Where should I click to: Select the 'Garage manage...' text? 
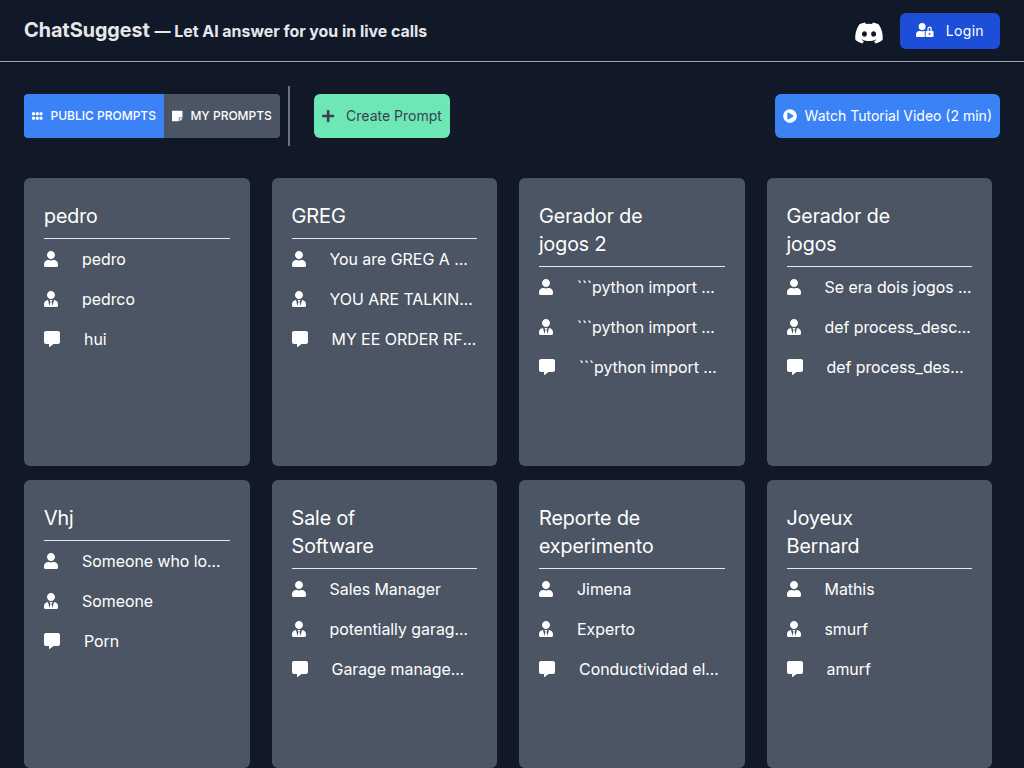click(x=398, y=669)
